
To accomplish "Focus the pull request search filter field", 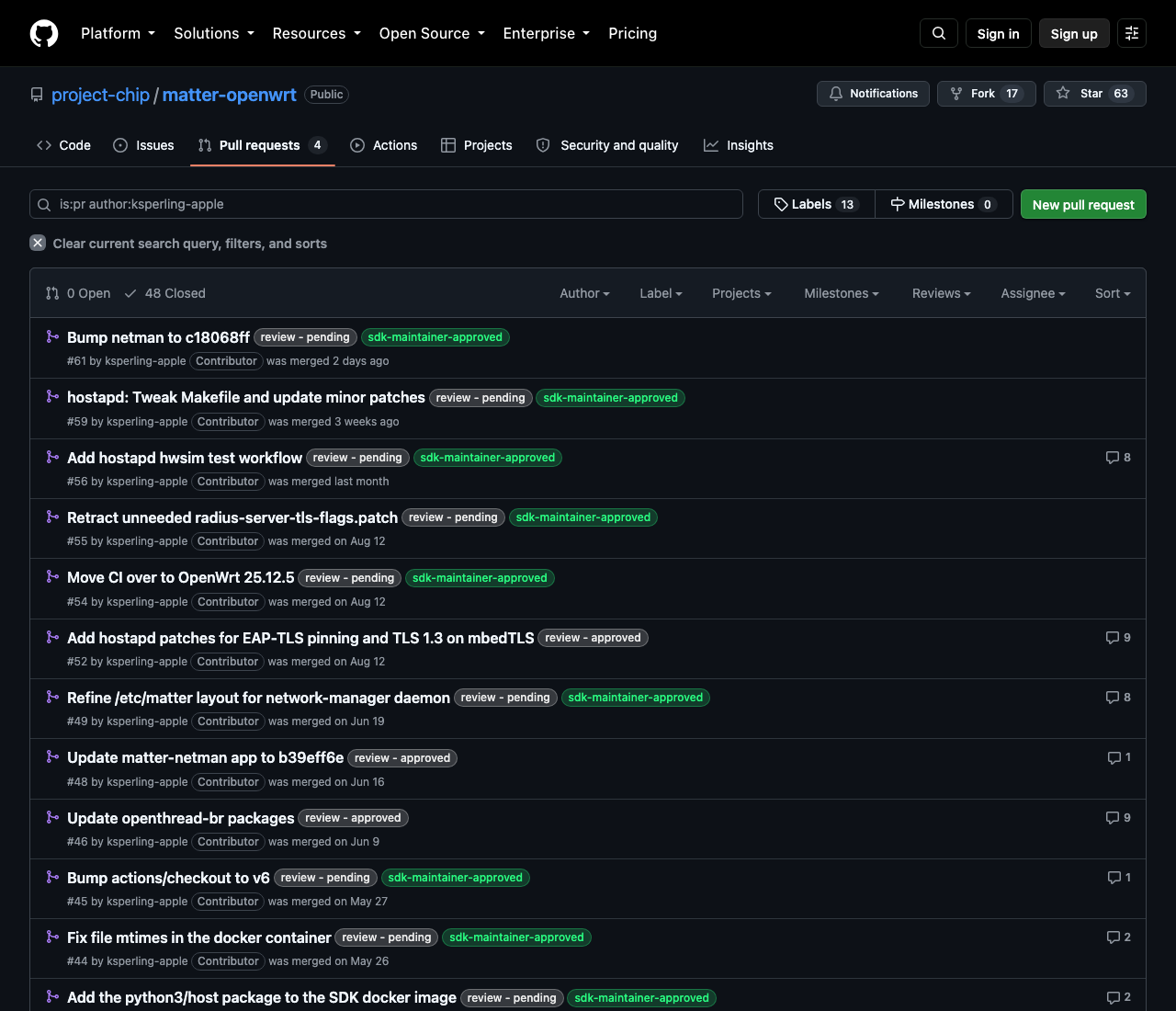I will pyautogui.click(x=386, y=204).
